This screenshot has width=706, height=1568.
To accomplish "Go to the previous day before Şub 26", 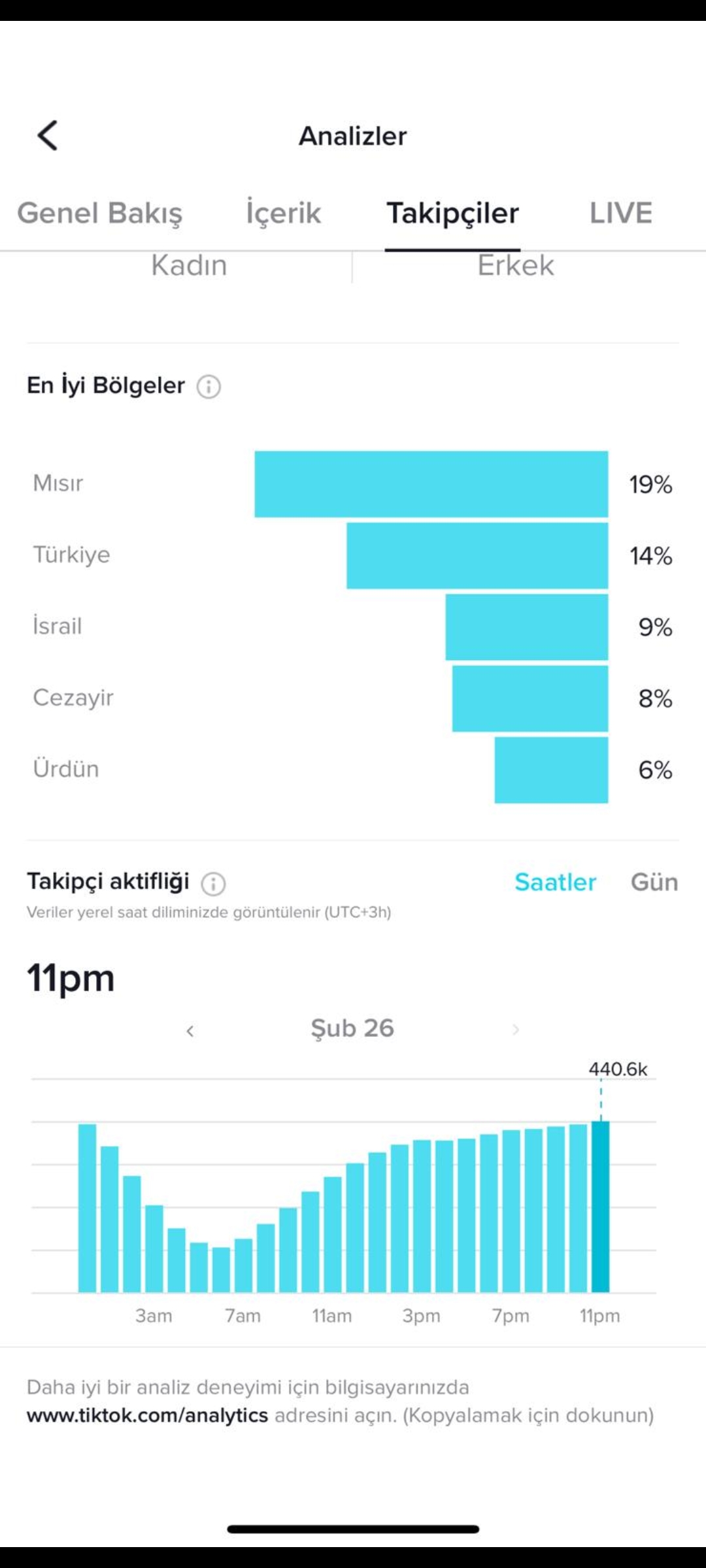I will click(190, 1030).
